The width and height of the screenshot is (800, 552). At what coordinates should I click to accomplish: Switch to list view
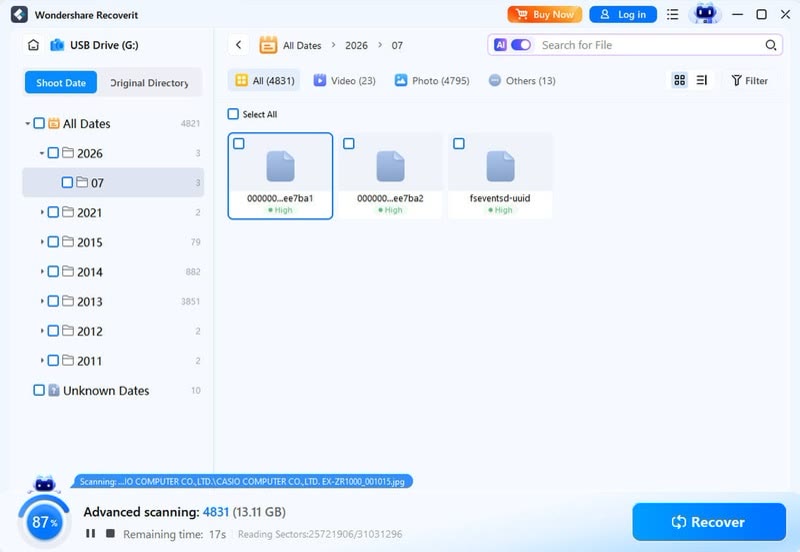click(702, 80)
